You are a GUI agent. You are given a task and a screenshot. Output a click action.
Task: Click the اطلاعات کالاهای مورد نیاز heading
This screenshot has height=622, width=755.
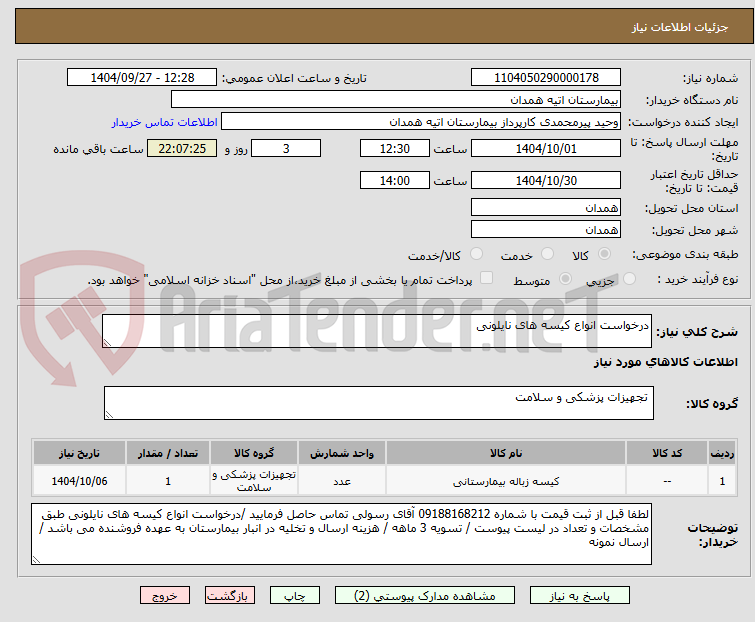(665, 362)
